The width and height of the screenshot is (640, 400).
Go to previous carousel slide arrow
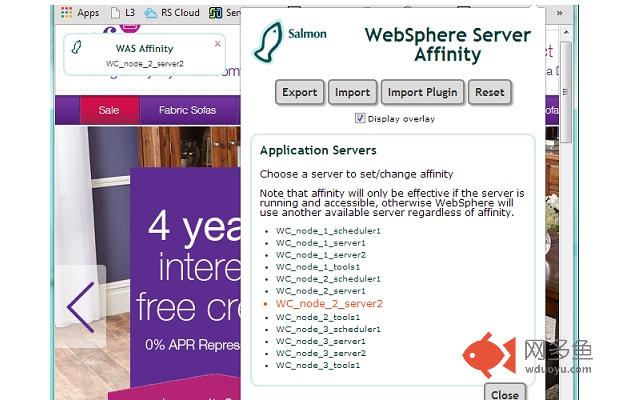click(x=81, y=307)
